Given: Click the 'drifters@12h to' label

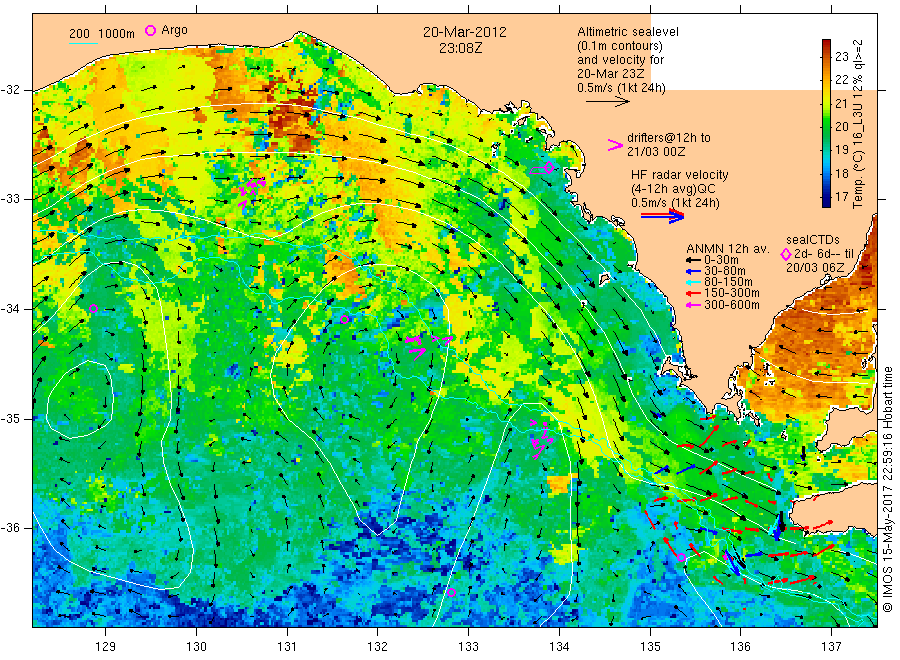Looking at the screenshot, I should (669, 138).
